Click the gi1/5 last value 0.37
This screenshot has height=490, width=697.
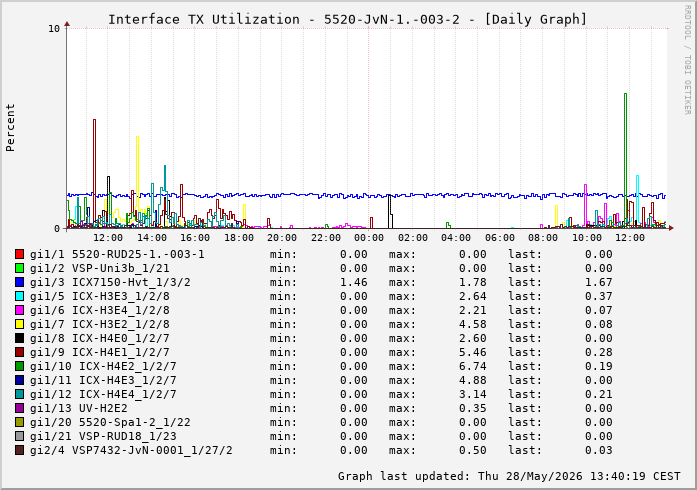[x=599, y=296]
